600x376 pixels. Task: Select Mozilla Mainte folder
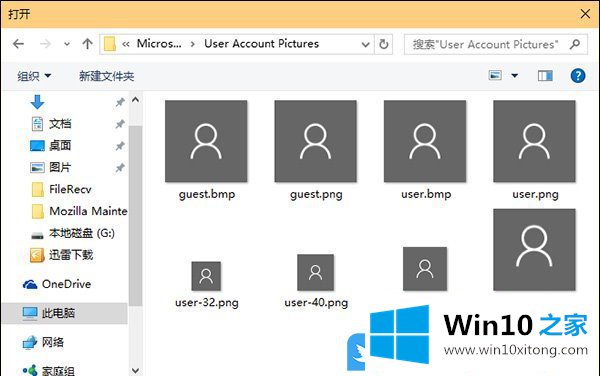point(88,211)
